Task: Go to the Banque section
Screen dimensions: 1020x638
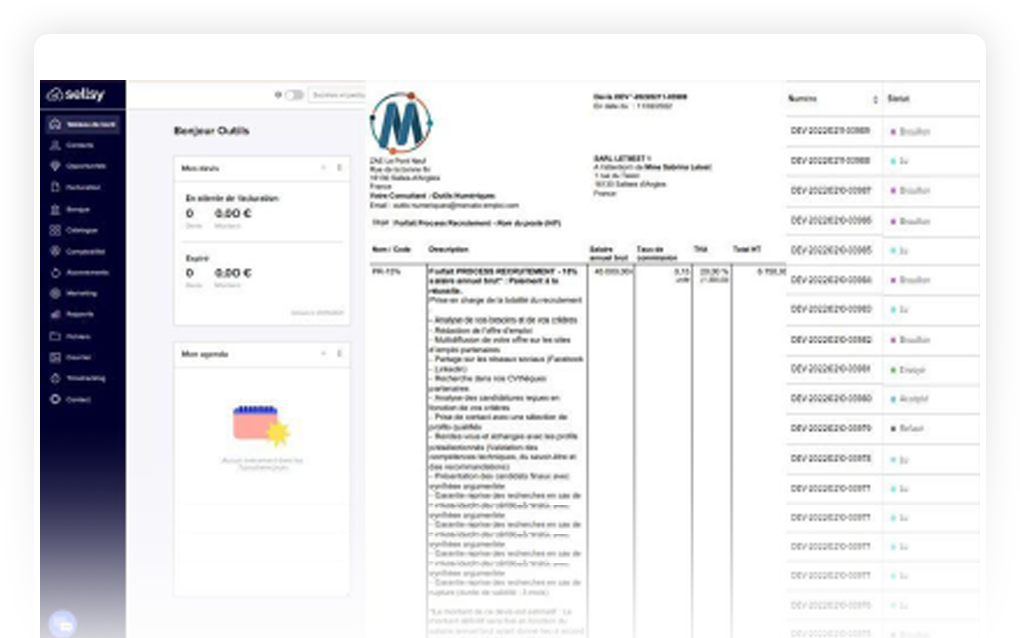Action: point(80,209)
